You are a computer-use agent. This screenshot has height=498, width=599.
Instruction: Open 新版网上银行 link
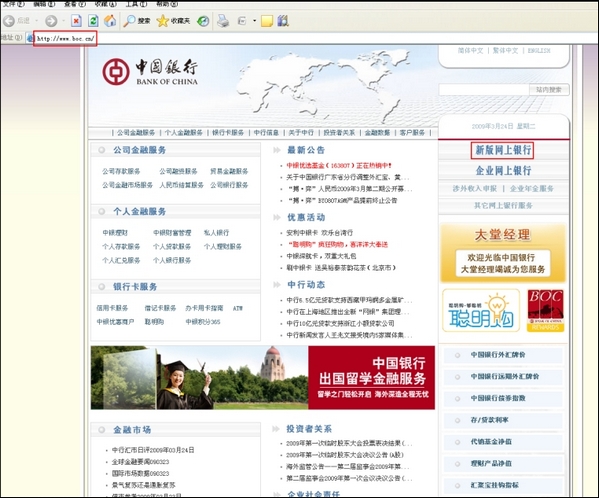(x=503, y=150)
